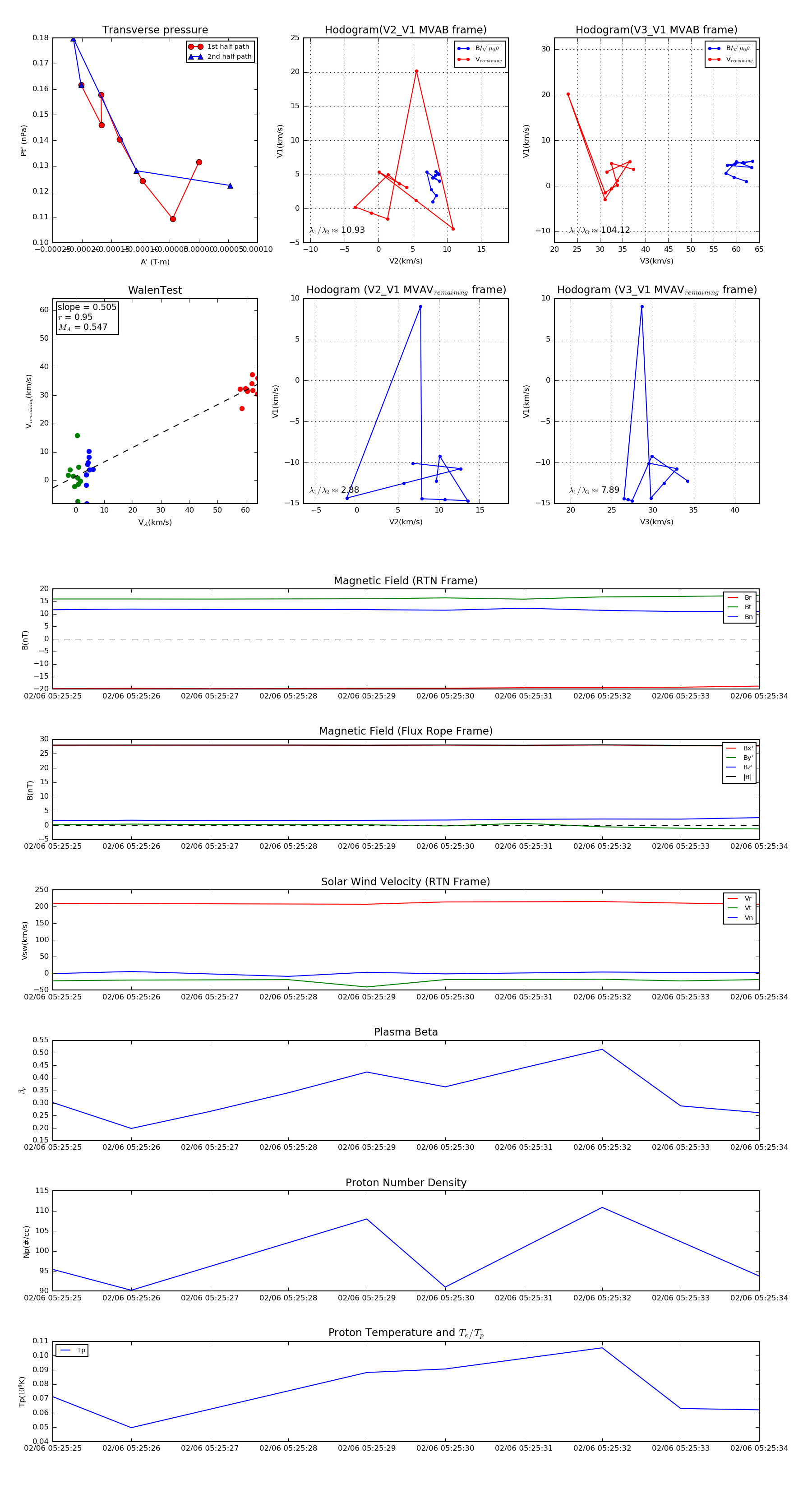The image size is (812, 1489).
Task: Click the "1st half path" legend entry
Action: pyautogui.click(x=220, y=47)
